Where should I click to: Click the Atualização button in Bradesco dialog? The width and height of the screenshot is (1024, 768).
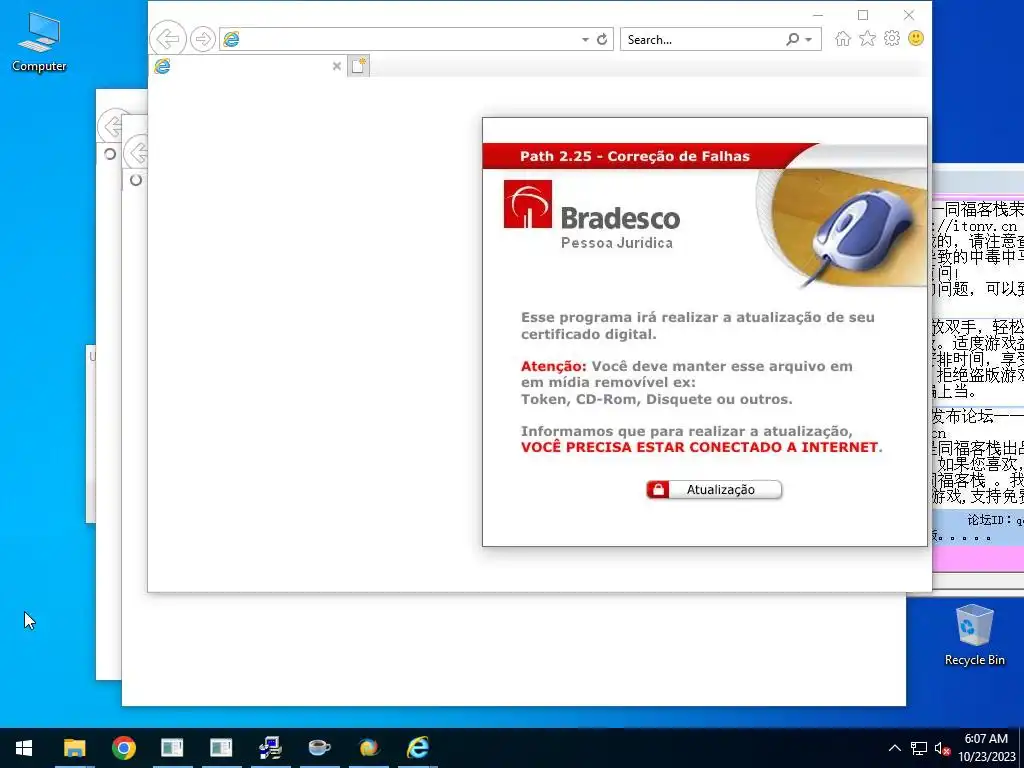[714, 490]
